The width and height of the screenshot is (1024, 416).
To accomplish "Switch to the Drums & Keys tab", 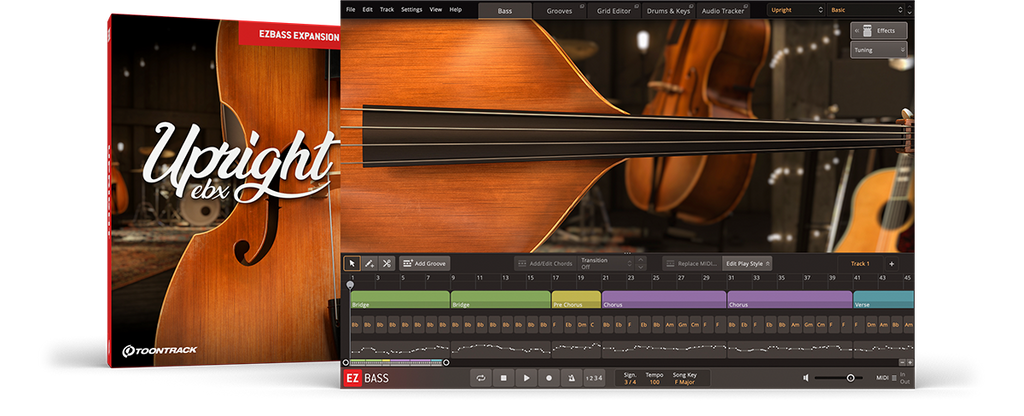I will tap(669, 10).
